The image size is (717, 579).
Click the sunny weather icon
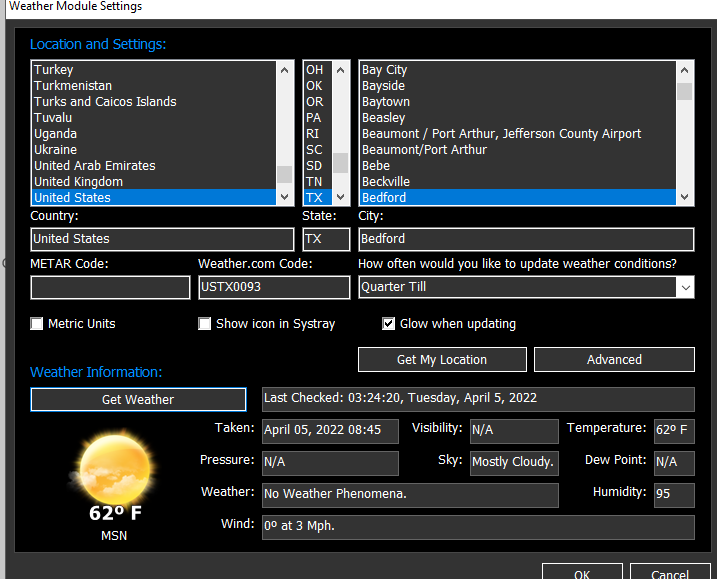coord(114,469)
